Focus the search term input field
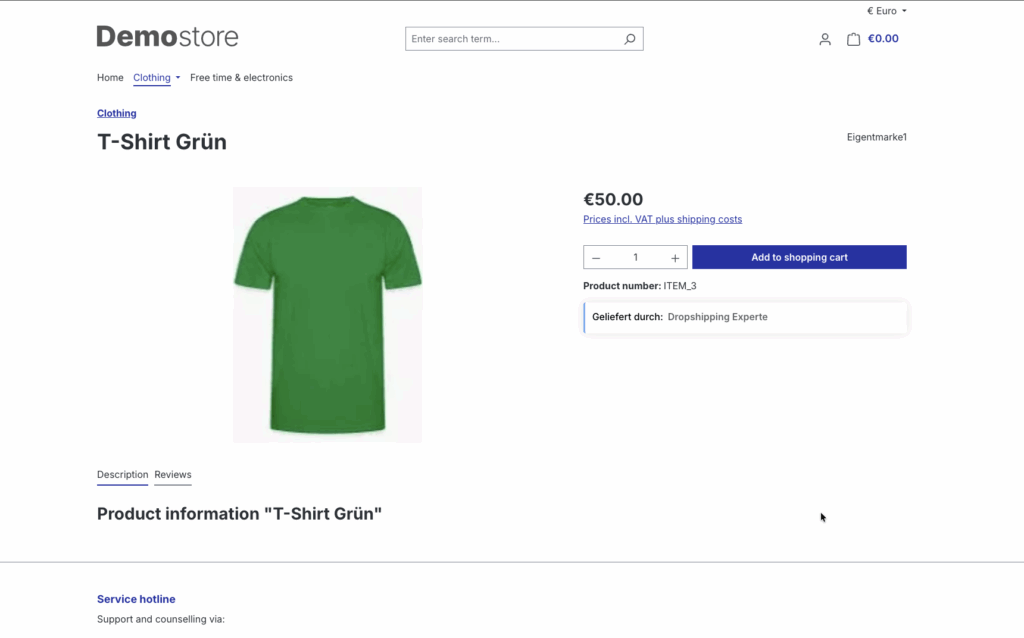The image size is (1024, 638). tap(510, 39)
